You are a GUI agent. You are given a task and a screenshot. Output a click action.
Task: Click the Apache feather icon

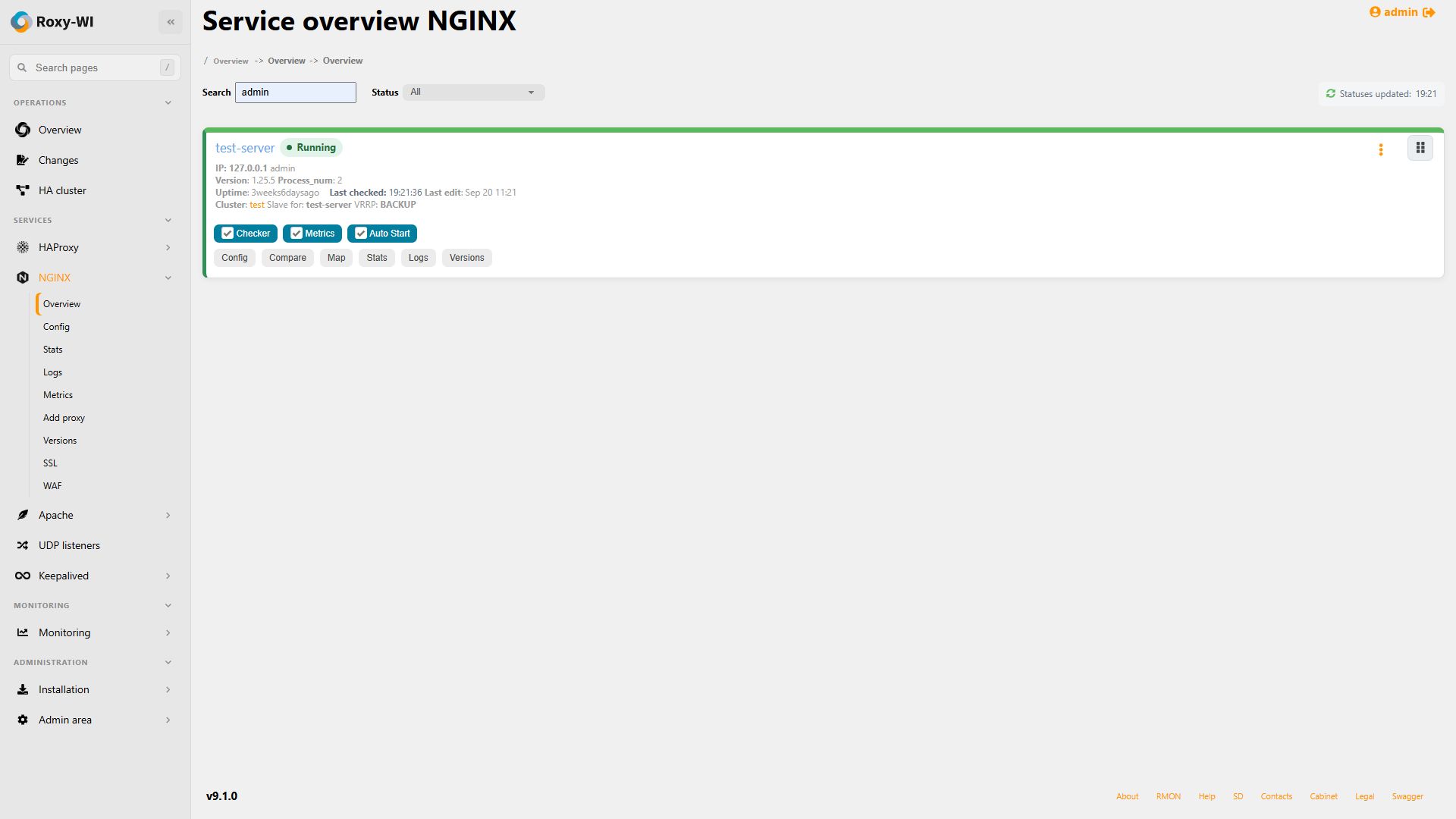23,515
